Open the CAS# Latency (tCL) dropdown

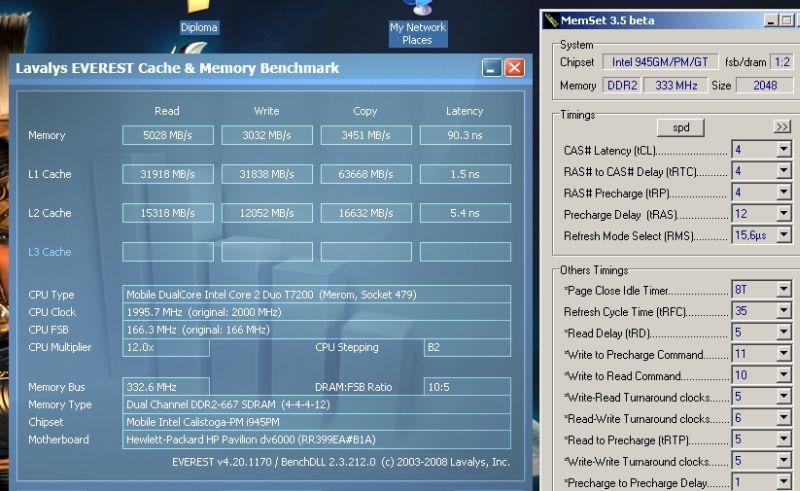point(784,150)
